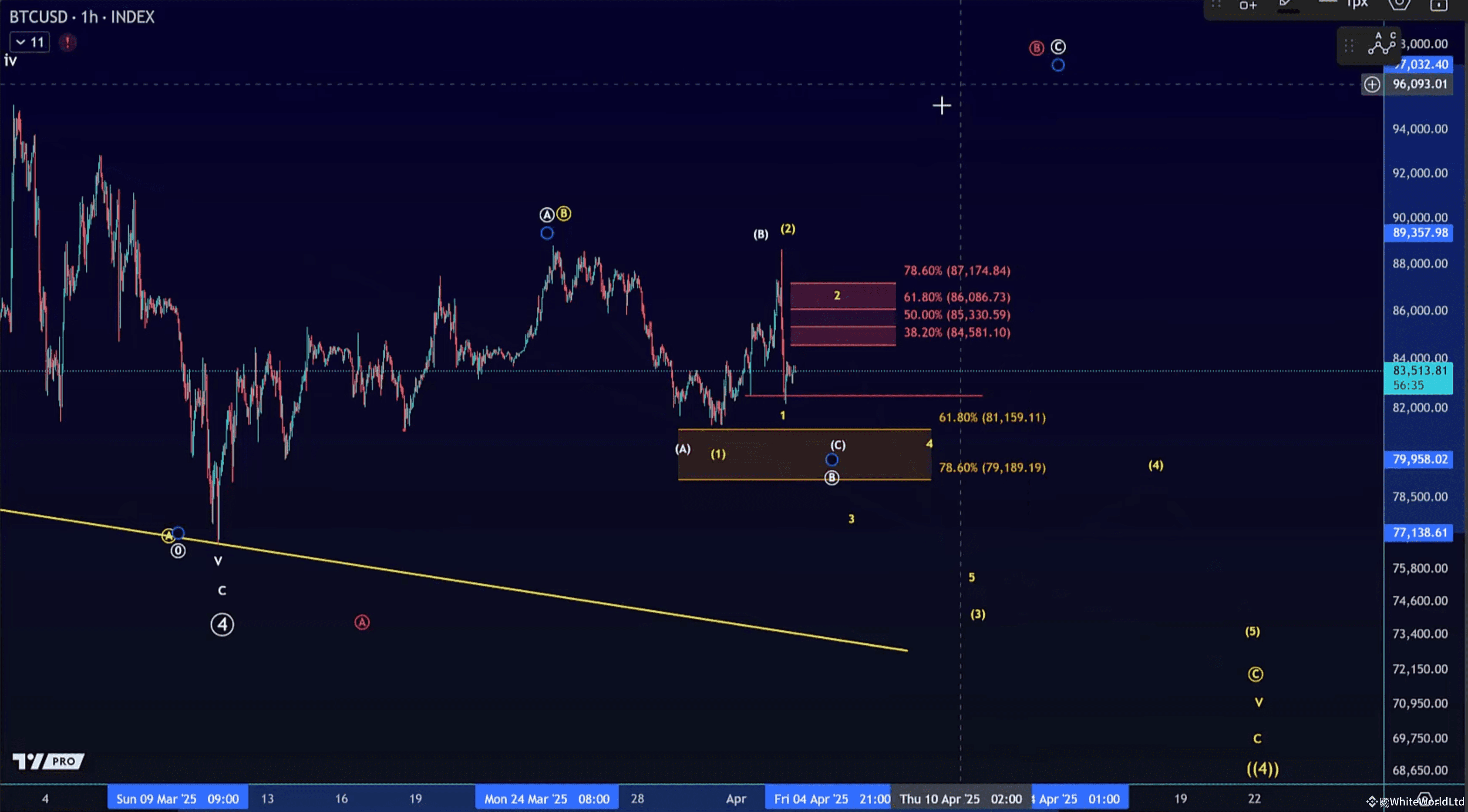Select the yellow 1 wave label below the red line
This screenshot has width=1468, height=812.
pos(782,416)
